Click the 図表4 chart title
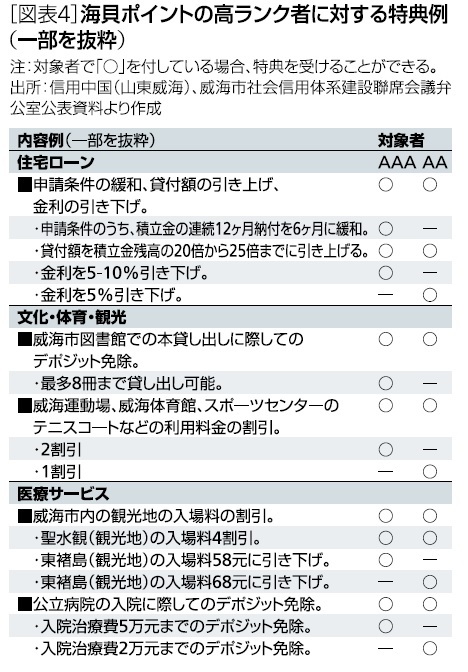 (x=229, y=27)
